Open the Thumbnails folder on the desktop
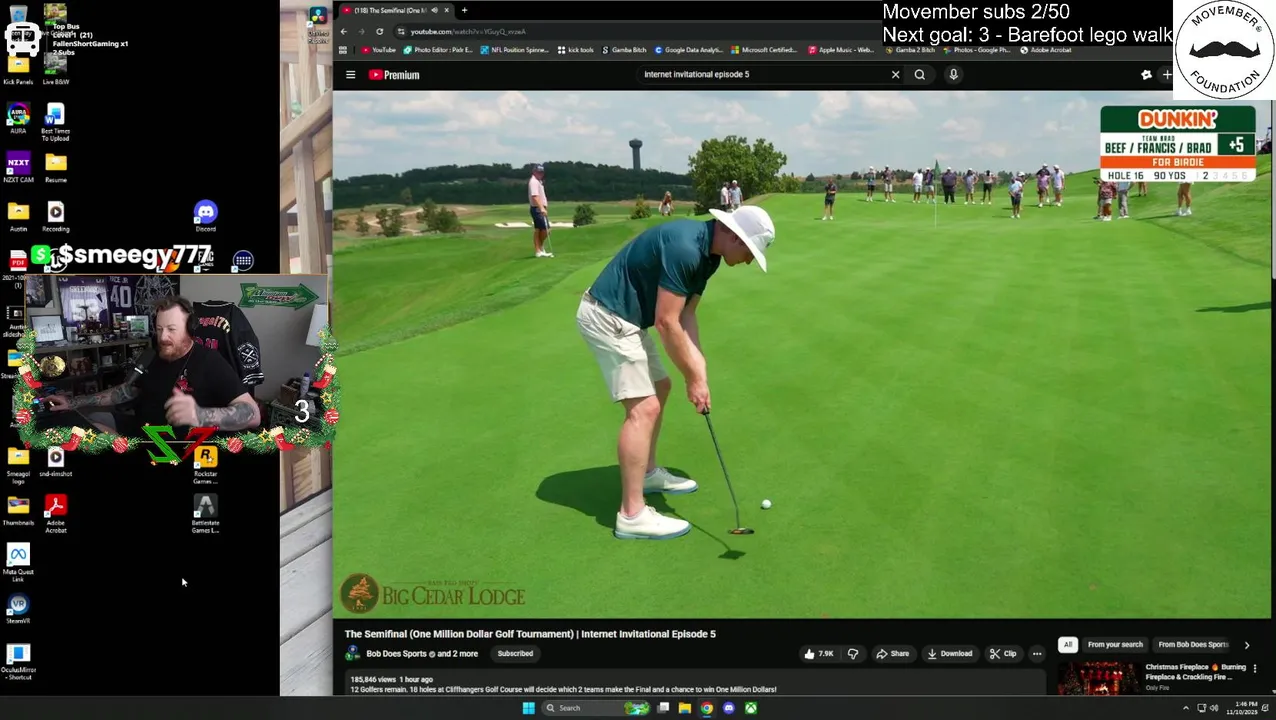Image resolution: width=1276 pixels, height=720 pixels. pos(18,510)
